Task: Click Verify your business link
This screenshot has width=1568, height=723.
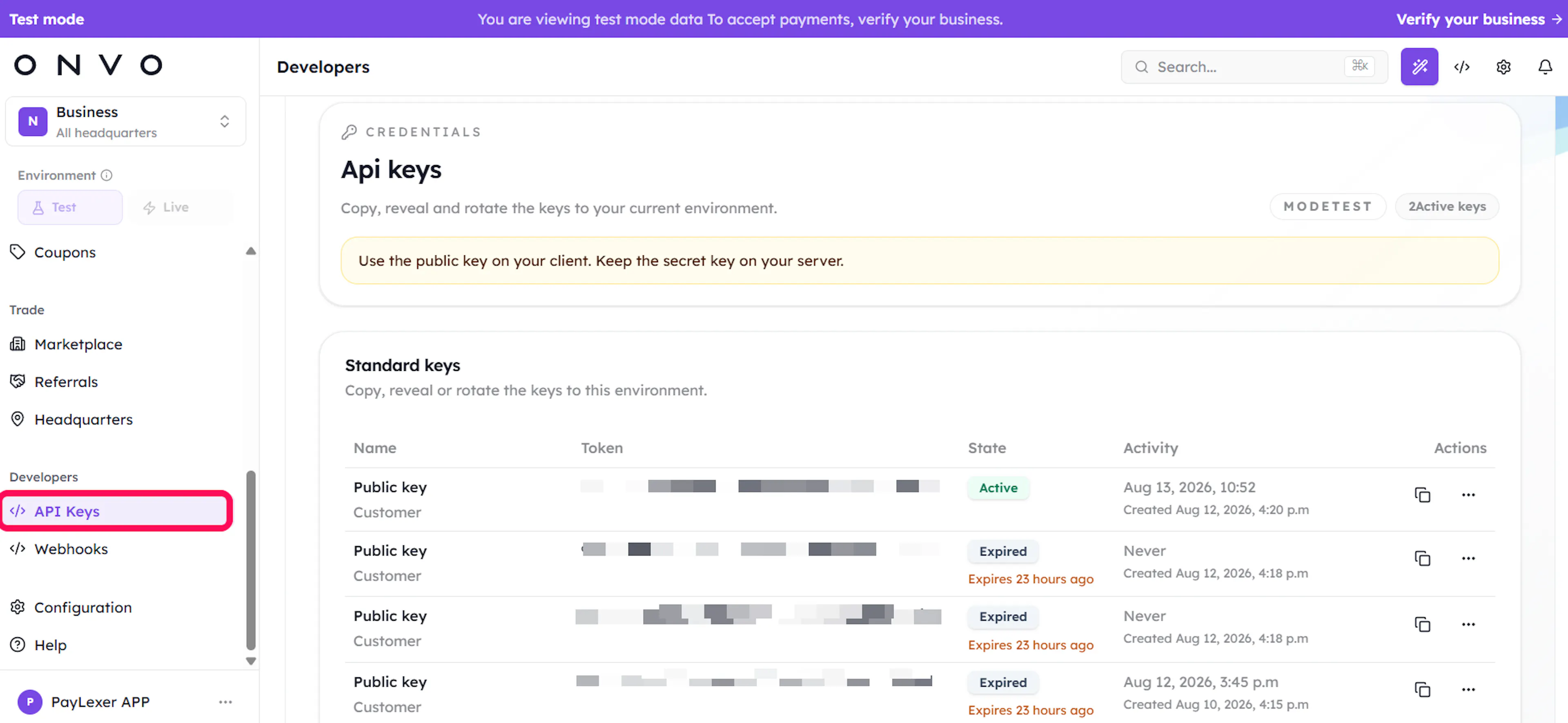Action: (x=1479, y=19)
